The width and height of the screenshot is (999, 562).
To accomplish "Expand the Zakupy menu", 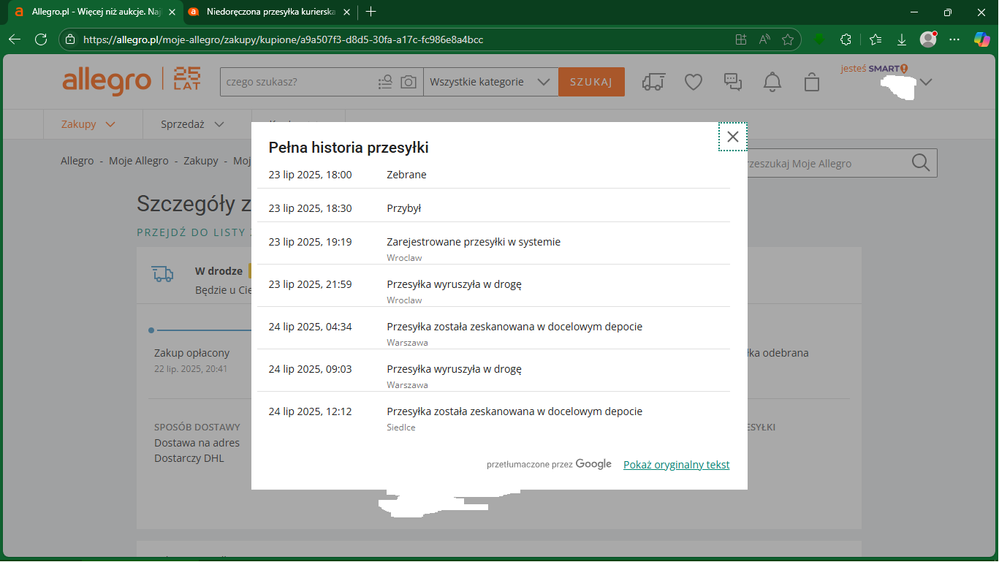I will click(x=88, y=124).
